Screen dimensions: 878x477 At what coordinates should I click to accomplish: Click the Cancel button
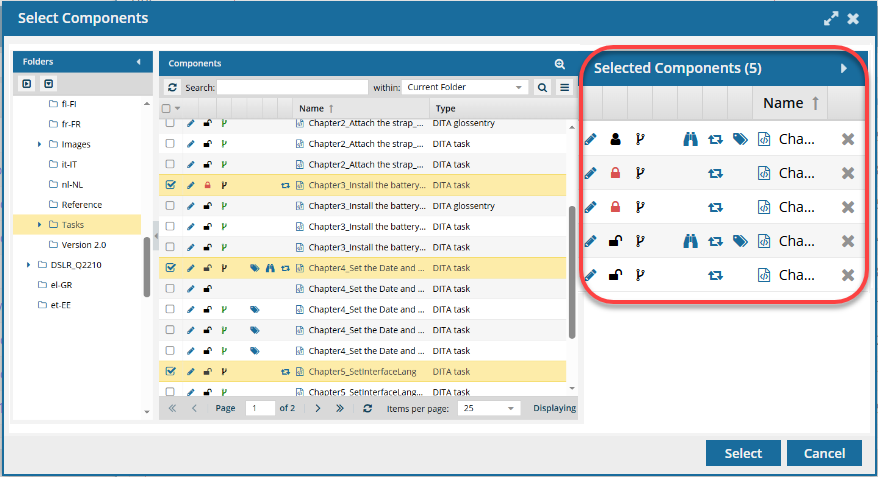(x=824, y=453)
